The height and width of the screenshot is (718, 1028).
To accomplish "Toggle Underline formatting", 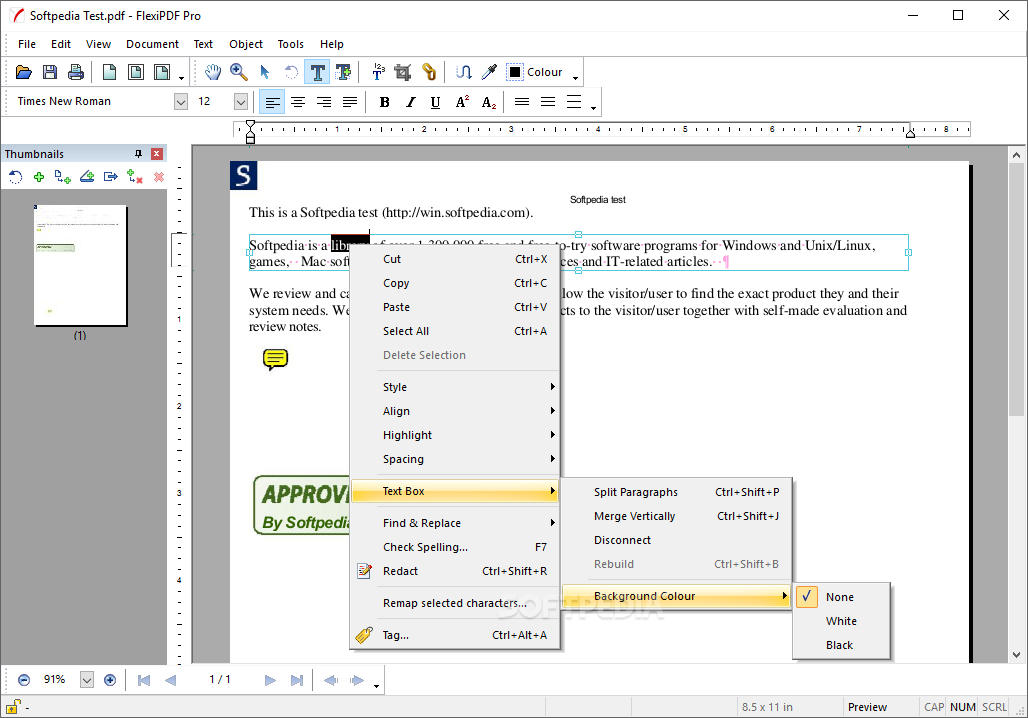I will click(435, 102).
